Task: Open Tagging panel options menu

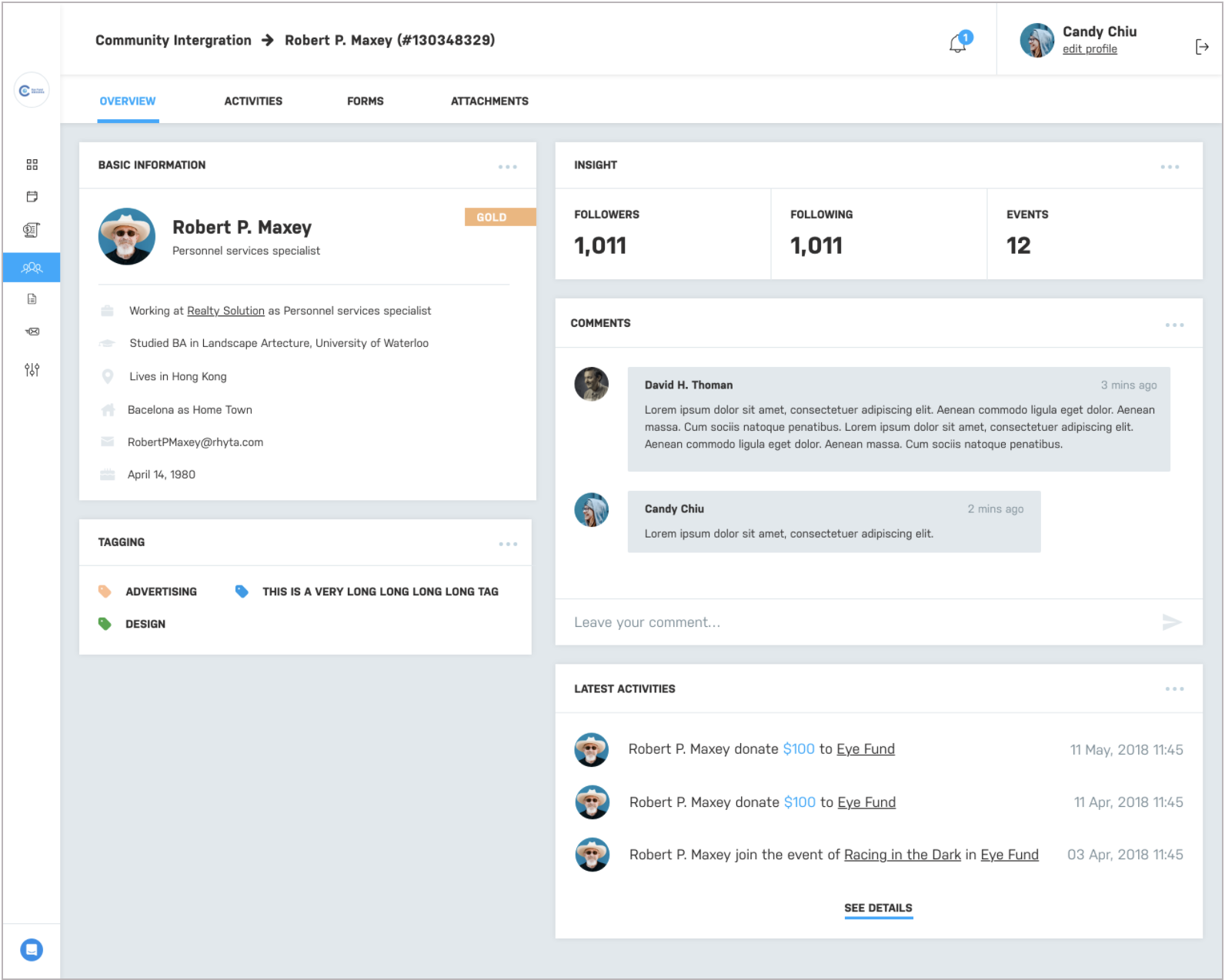Action: pos(508,544)
